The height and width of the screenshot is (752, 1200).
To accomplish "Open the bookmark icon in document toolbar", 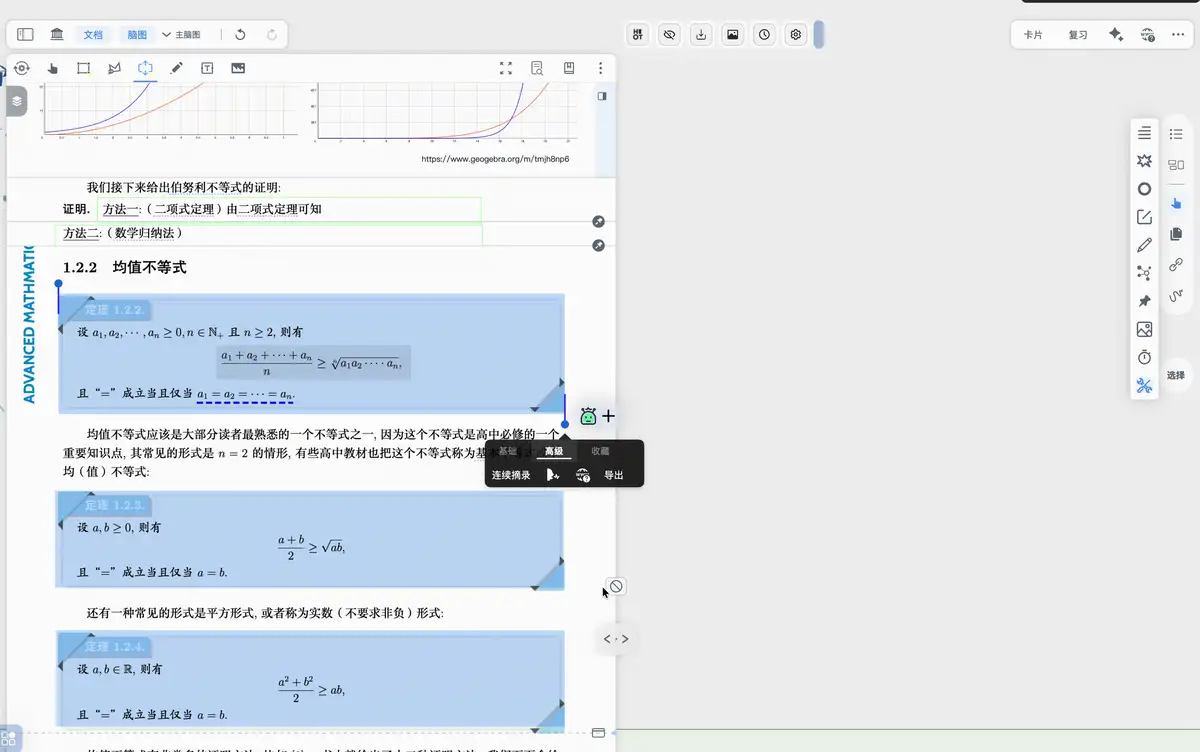I will [569, 68].
